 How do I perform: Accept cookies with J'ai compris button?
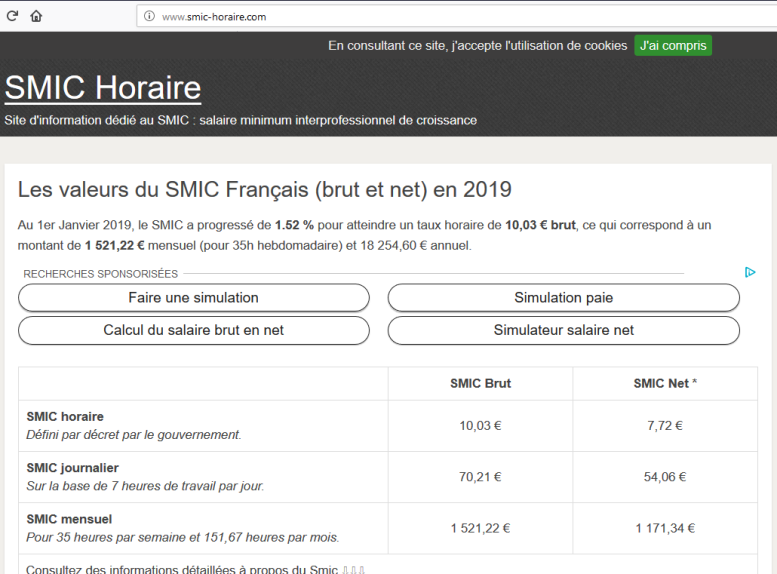(673, 46)
